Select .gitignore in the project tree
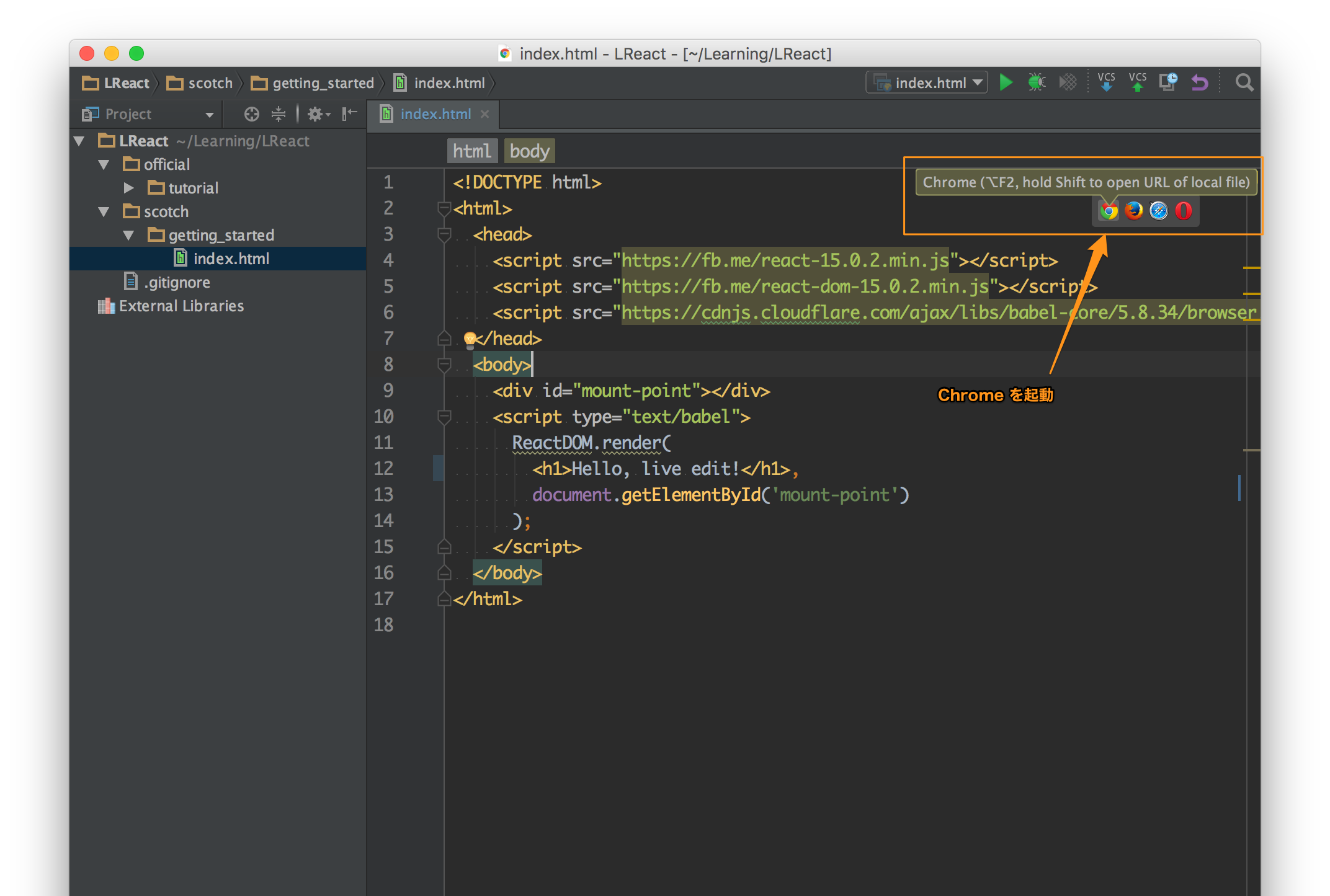This screenshot has height=896, width=1330. 218,283
